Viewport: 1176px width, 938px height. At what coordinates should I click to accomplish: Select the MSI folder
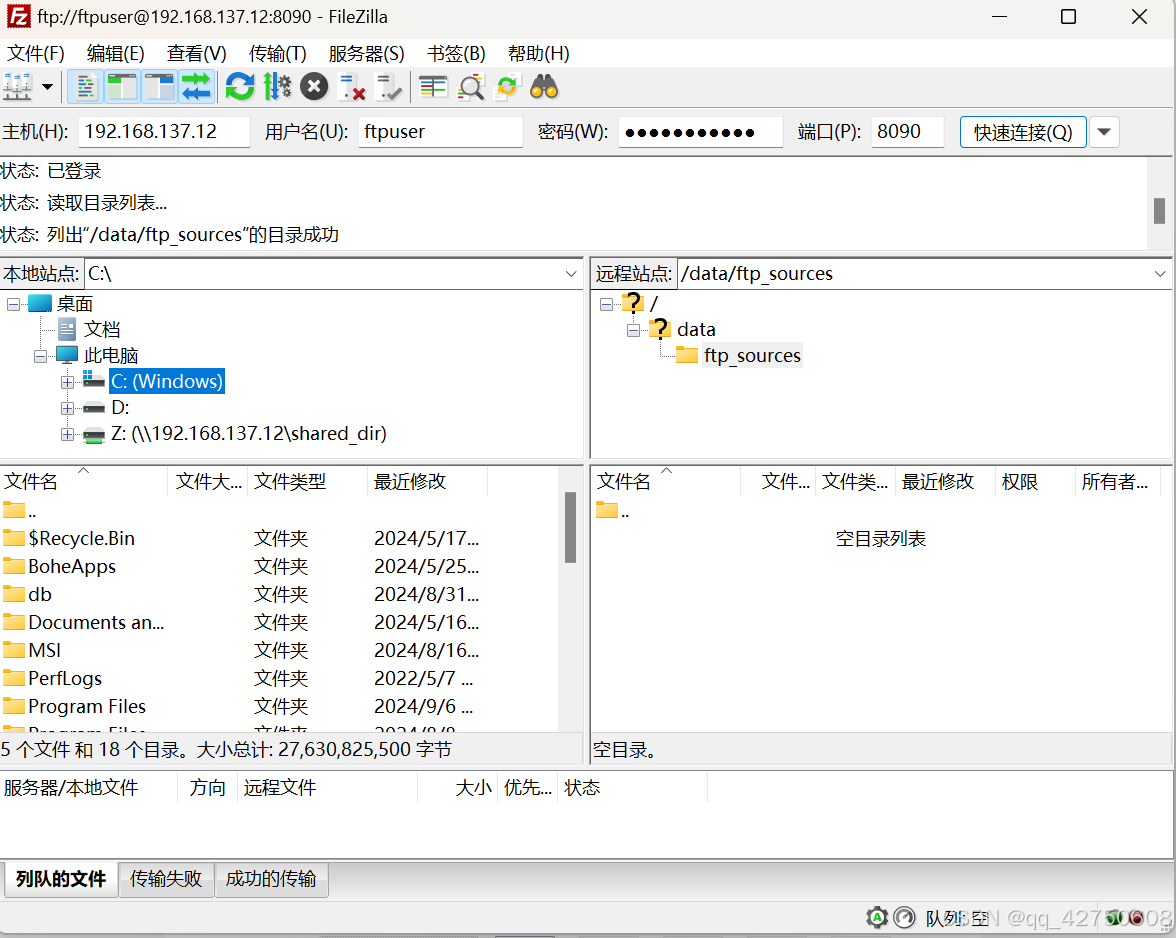coord(44,650)
